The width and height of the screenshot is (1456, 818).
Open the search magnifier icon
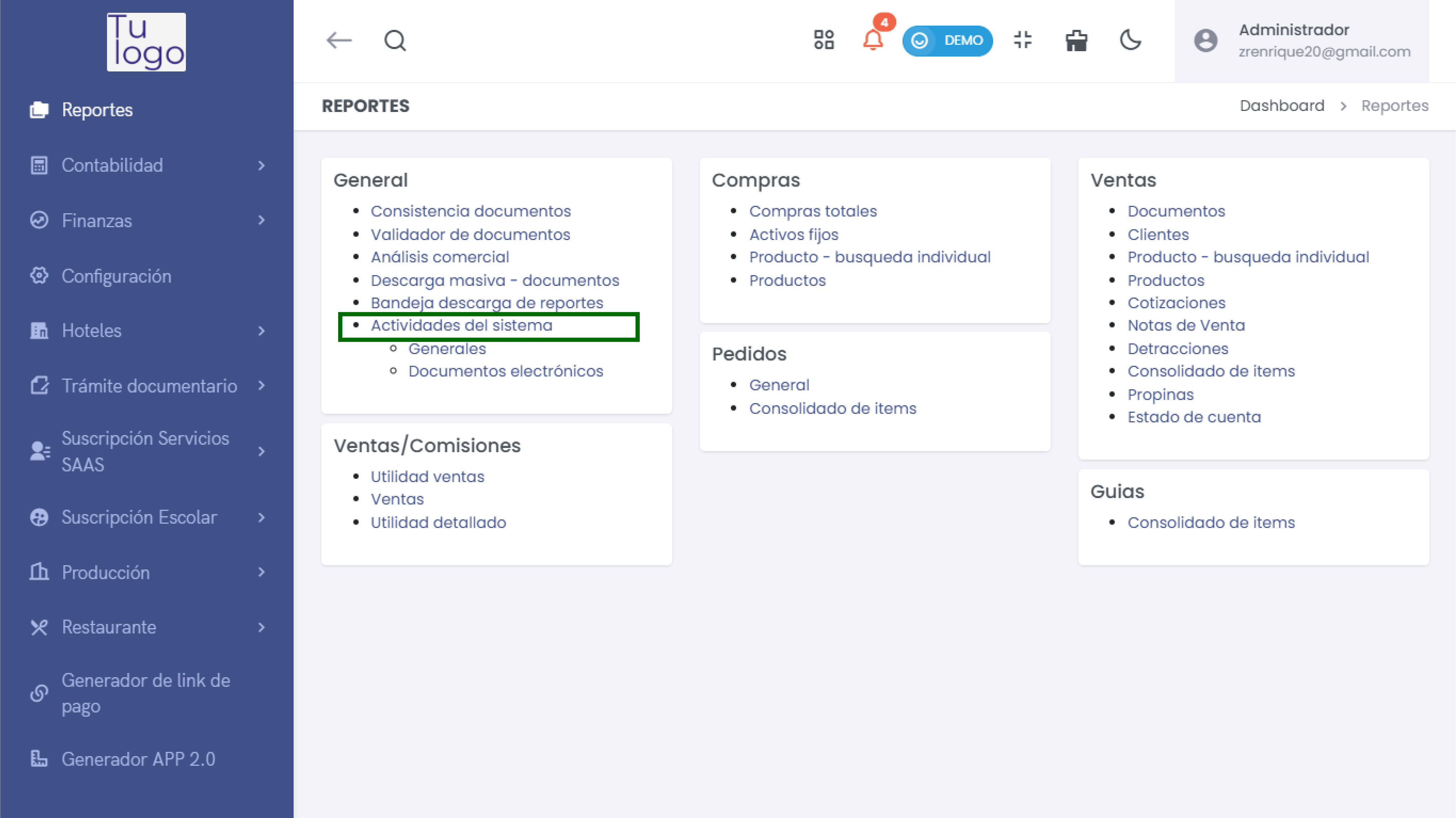click(395, 41)
